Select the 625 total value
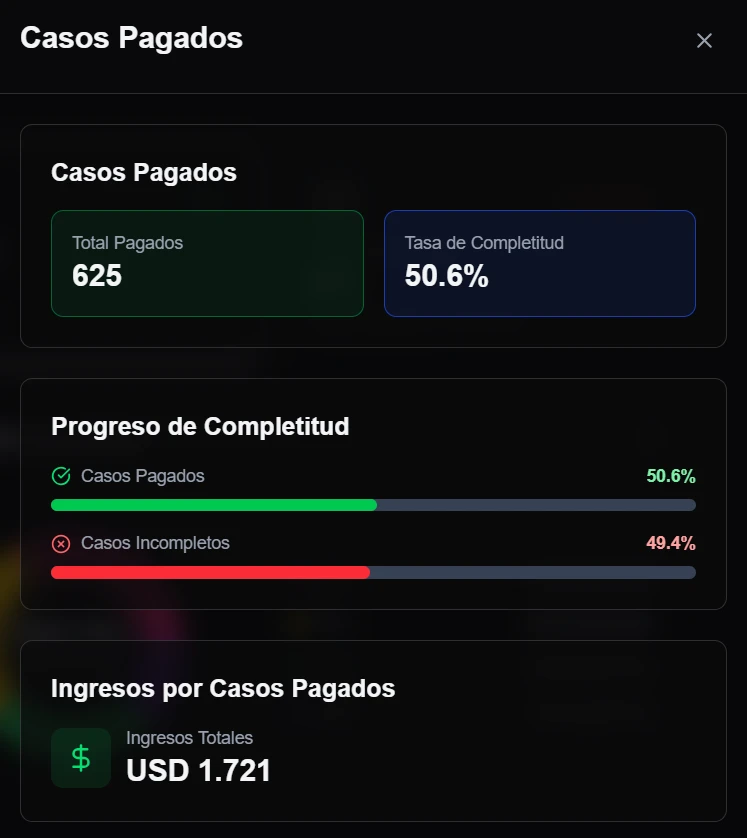The height and width of the screenshot is (838, 747). [95, 276]
